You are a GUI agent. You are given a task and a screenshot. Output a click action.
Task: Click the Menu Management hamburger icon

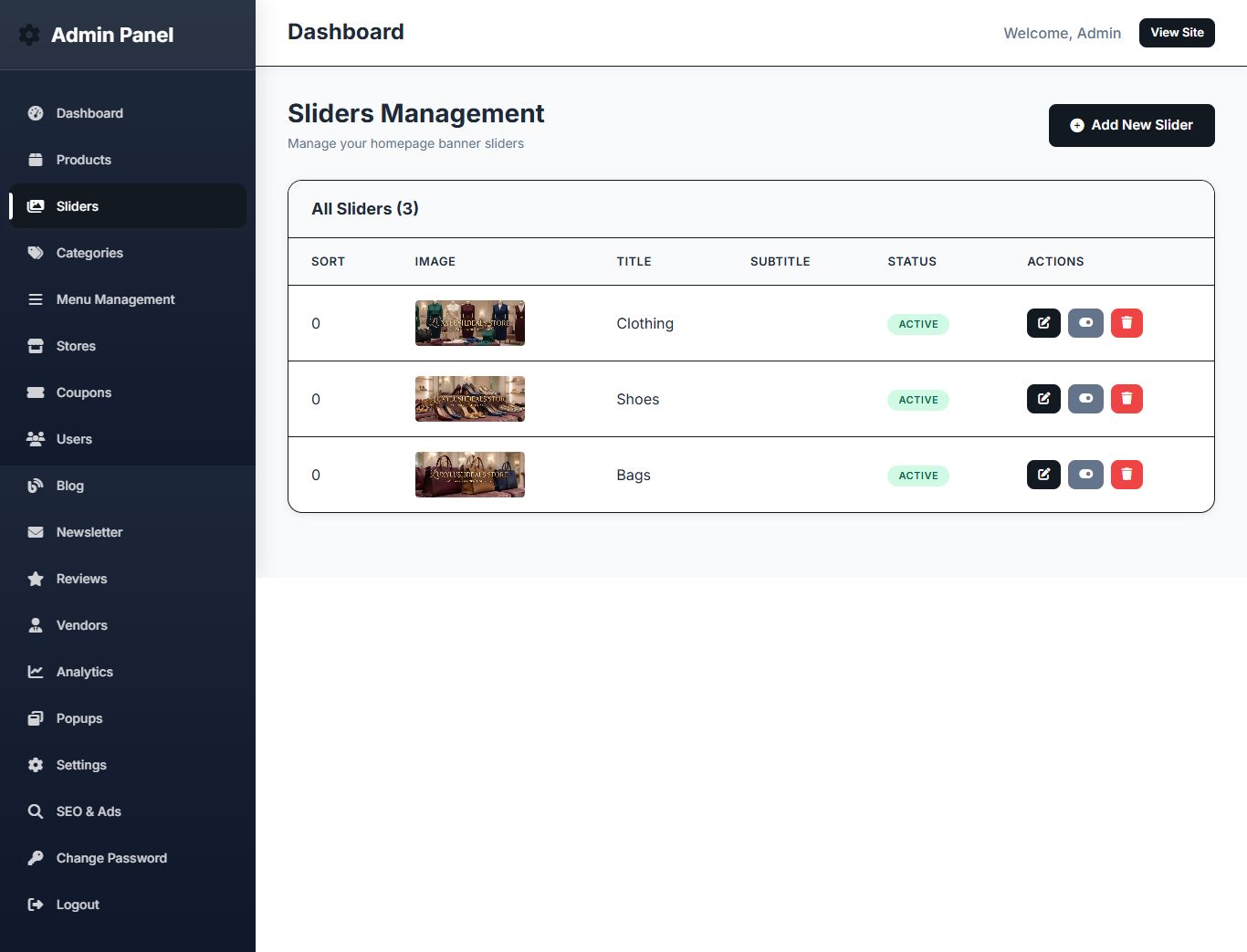pyautogui.click(x=36, y=299)
